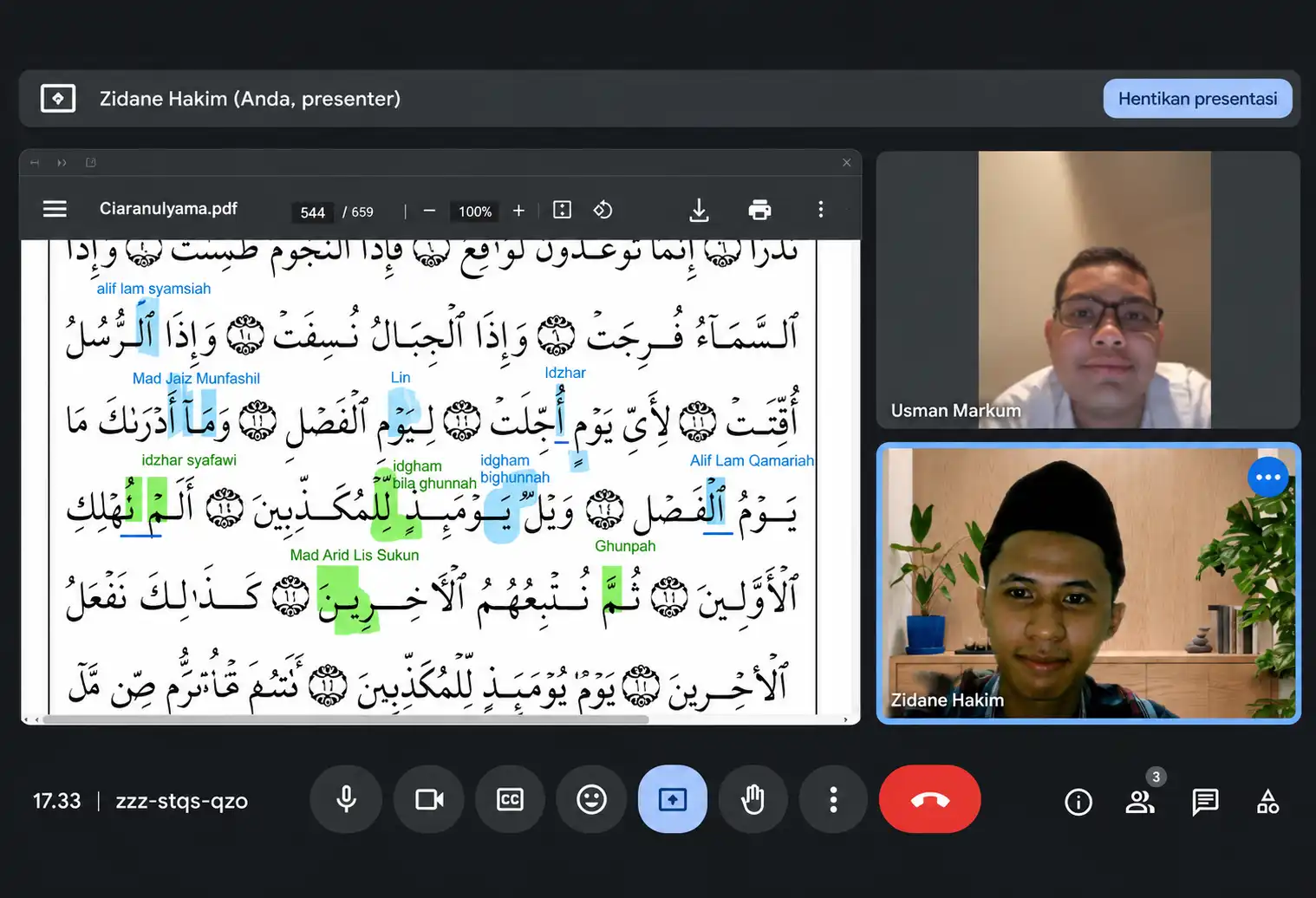Rotate the PDF counterclockwise
Viewport: 1316px width, 898px height.
tap(603, 210)
